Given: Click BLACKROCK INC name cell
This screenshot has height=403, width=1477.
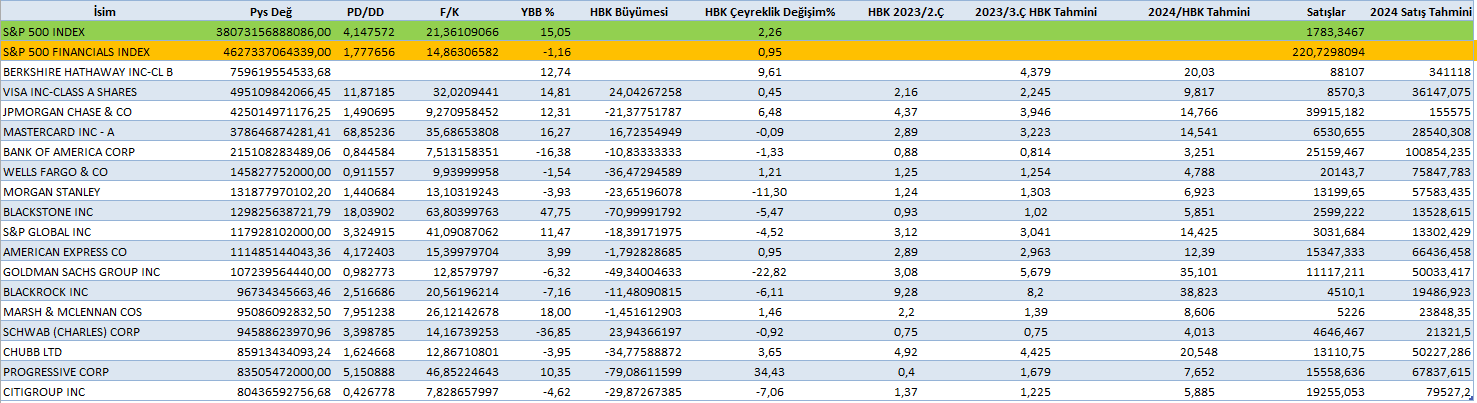Looking at the screenshot, I should coord(45,292).
